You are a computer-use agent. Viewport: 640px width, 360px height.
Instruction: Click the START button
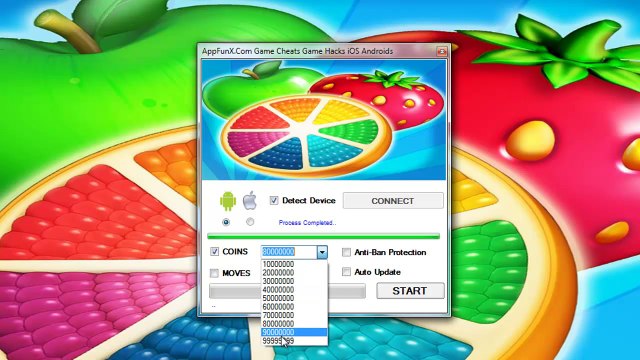pyautogui.click(x=410, y=291)
